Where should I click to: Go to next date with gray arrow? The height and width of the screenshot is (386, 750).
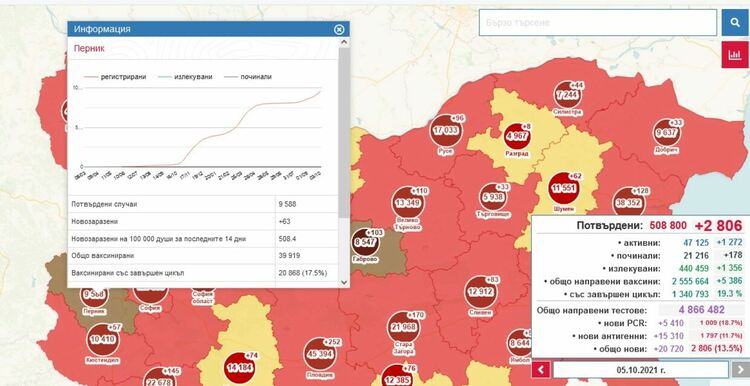point(739,370)
